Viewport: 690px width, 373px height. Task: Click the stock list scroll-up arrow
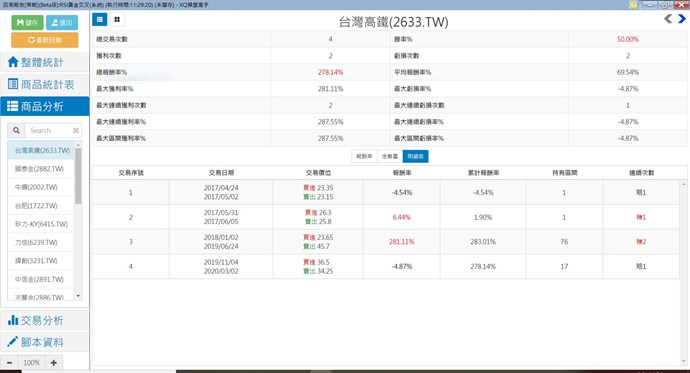[78, 145]
